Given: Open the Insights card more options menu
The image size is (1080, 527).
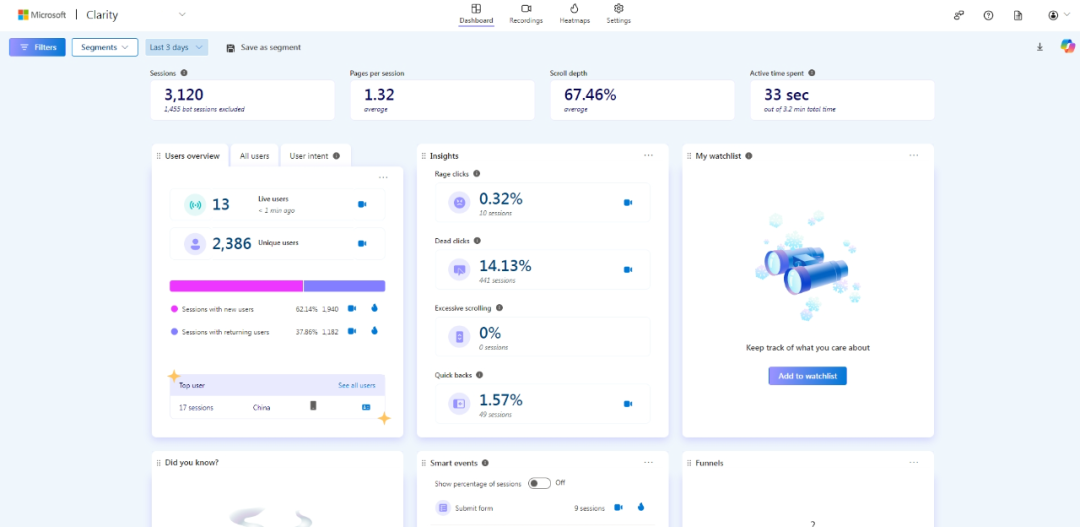Looking at the screenshot, I should click(x=648, y=155).
